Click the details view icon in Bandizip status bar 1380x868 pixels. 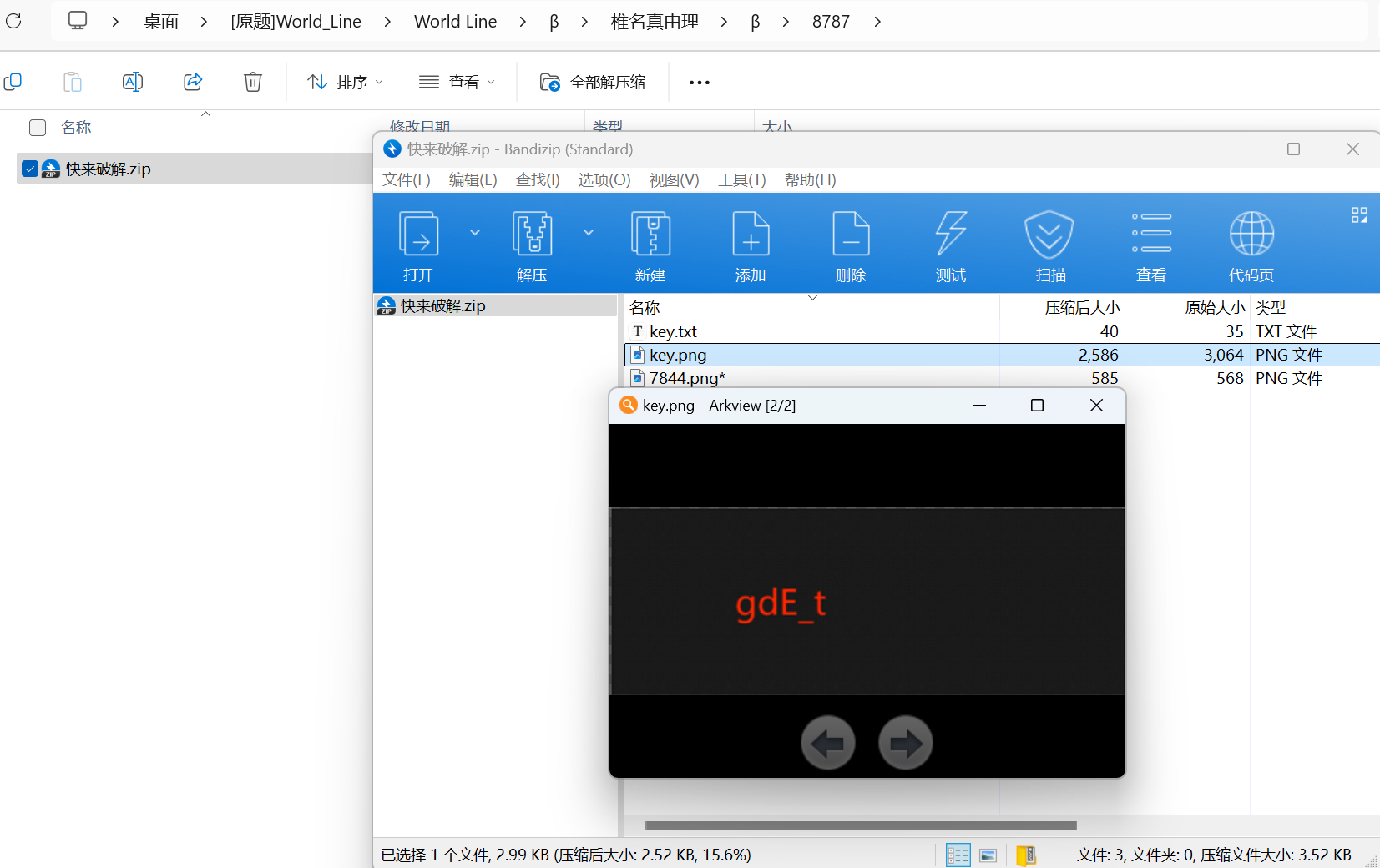coord(958,855)
